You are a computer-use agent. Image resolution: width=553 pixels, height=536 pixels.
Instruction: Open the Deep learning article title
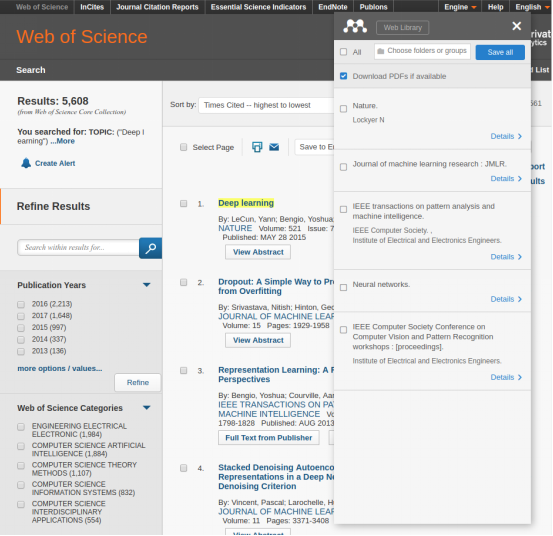coord(246,203)
